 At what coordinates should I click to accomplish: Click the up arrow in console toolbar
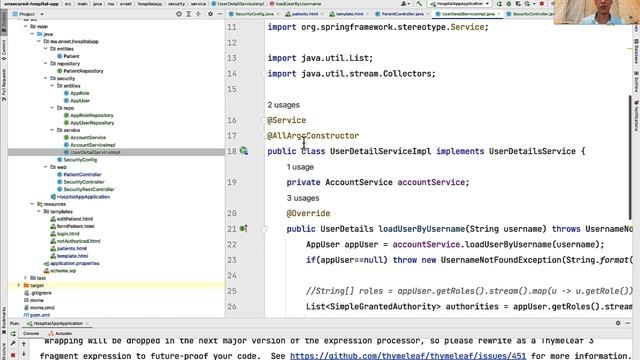point(24,344)
